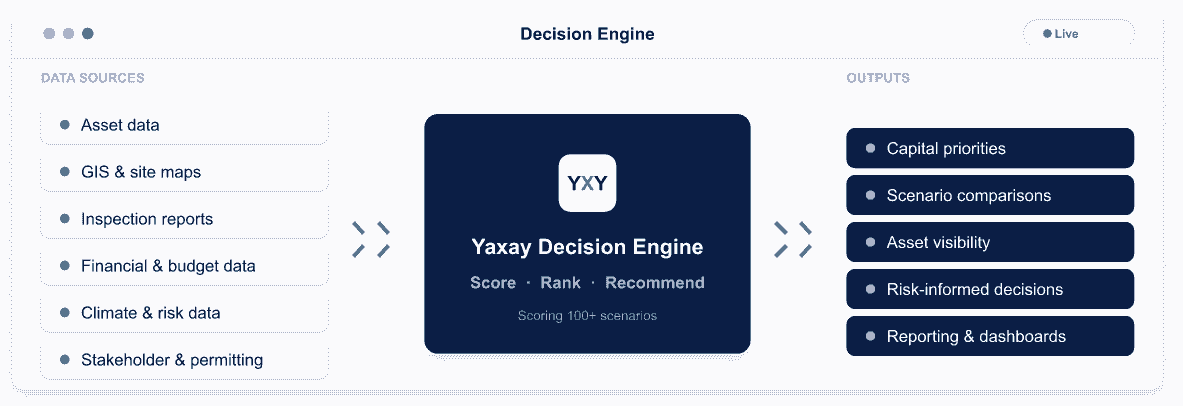Click the dark window dot icon
The width and height of the screenshot is (1183, 406).
coord(88,34)
